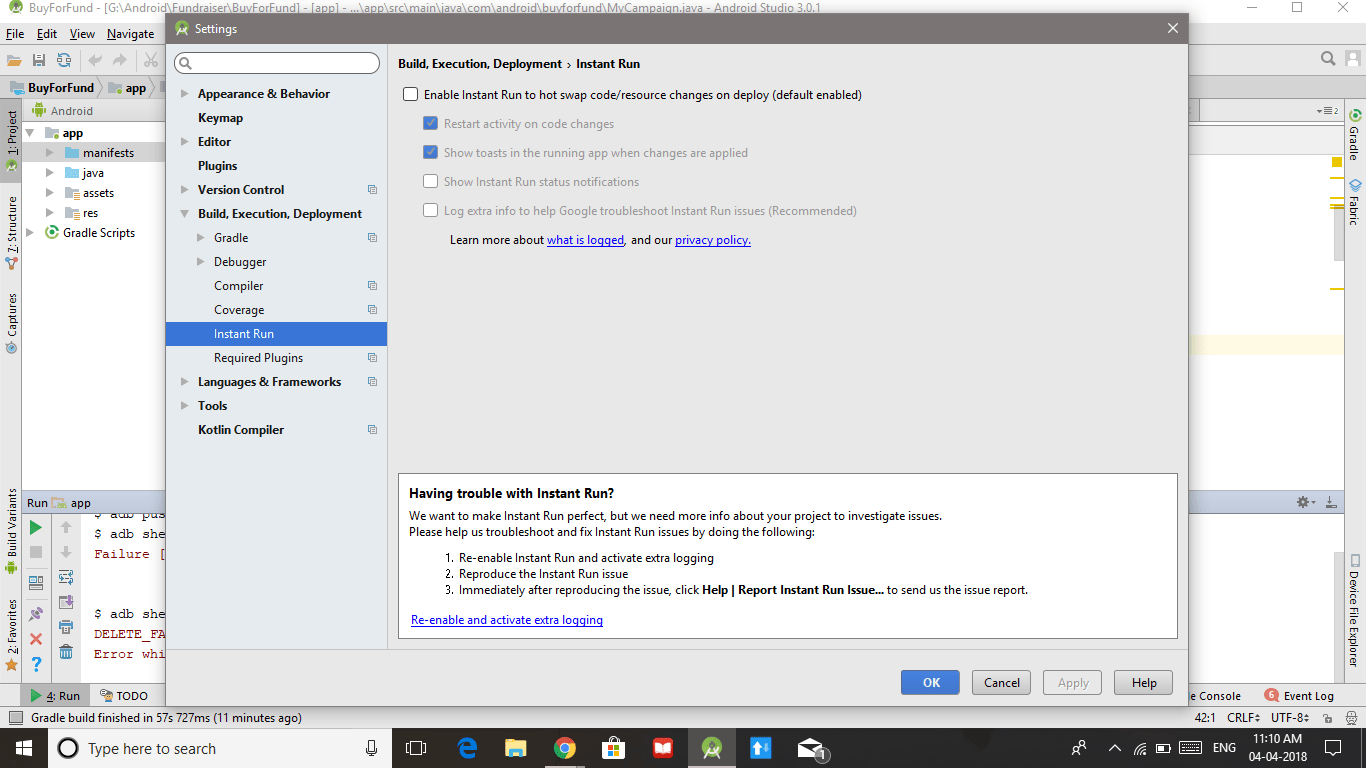Open the Android Studio taskbar icon
1366x768 pixels.
(x=711, y=747)
